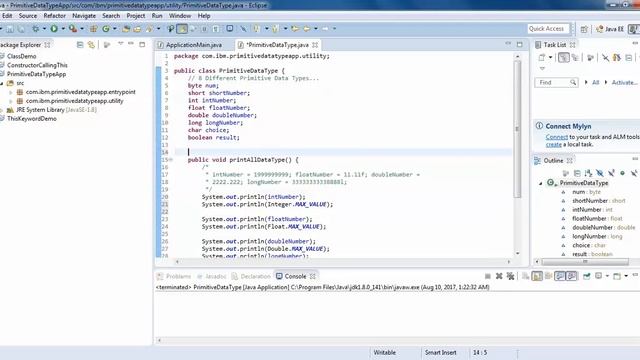Click the Remove All Terminated Launches icon

click(510, 276)
